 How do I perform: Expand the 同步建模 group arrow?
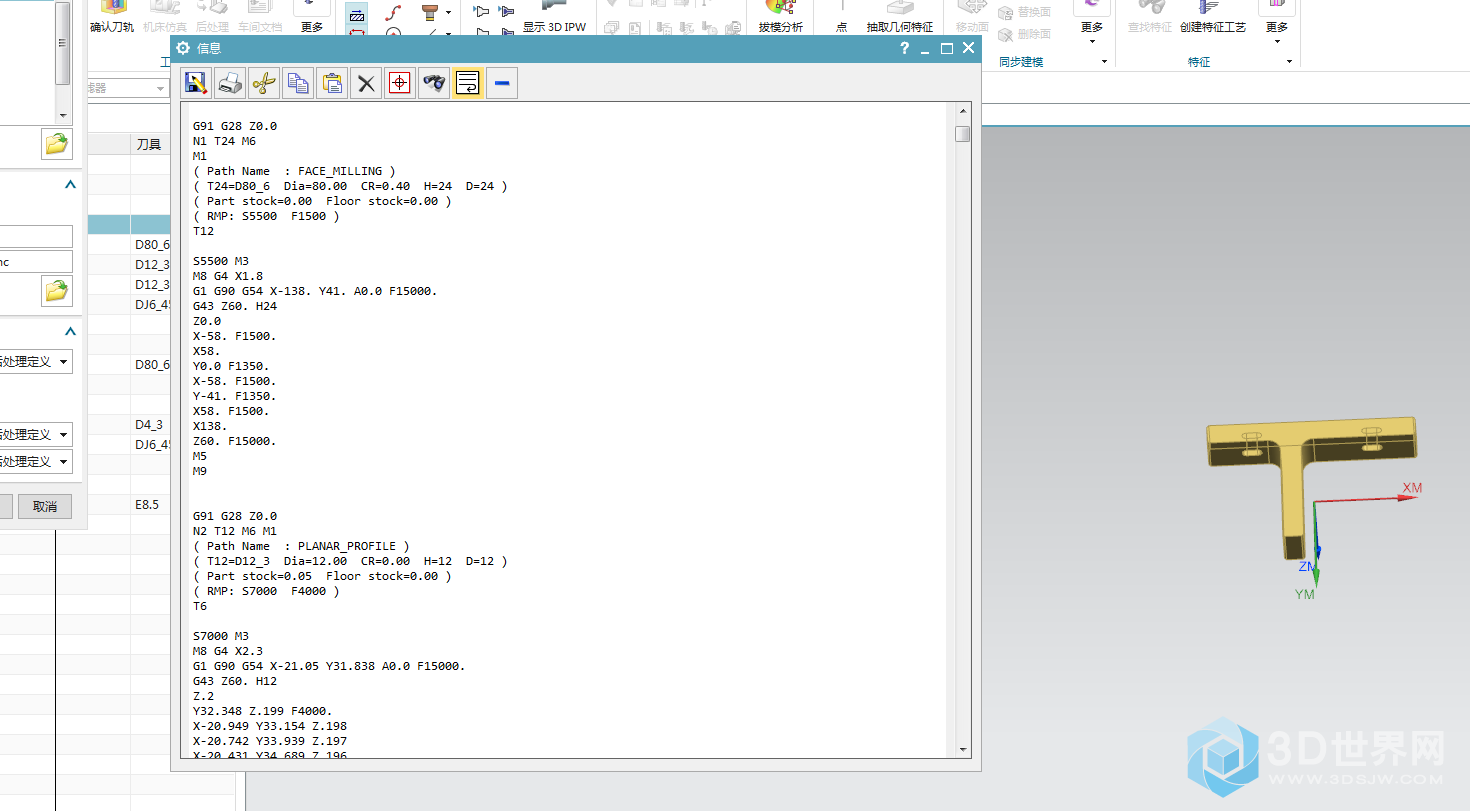click(x=1104, y=62)
